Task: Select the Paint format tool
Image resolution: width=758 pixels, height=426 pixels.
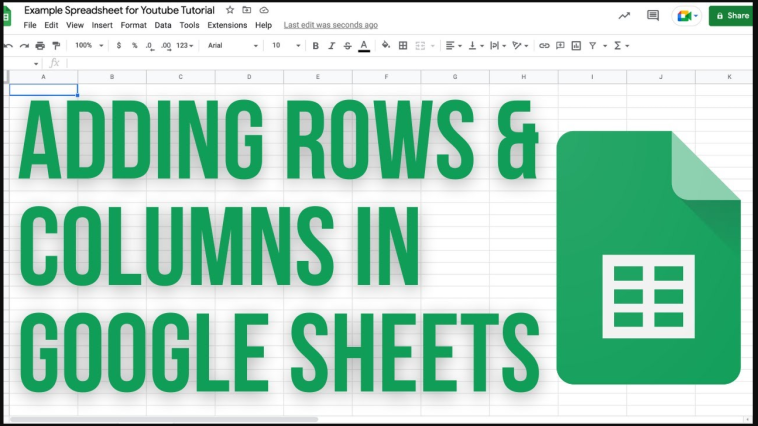Action: coord(56,46)
